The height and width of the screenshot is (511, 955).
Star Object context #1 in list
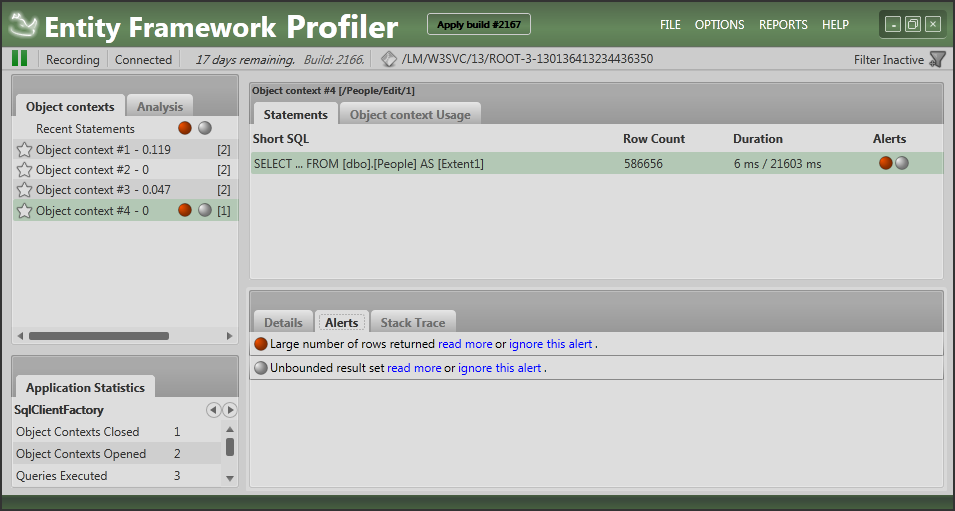click(25, 150)
